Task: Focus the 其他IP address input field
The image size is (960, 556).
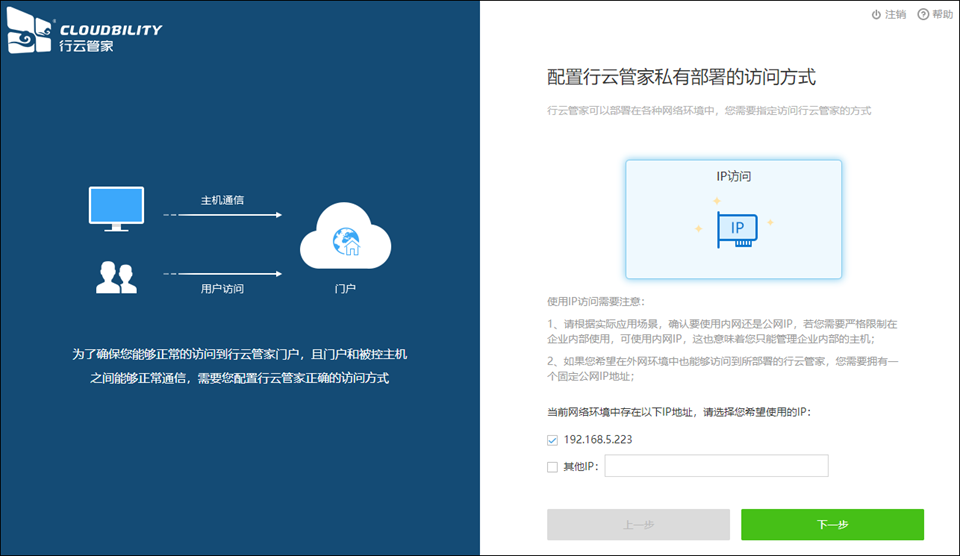Action: pyautogui.click(x=716, y=466)
